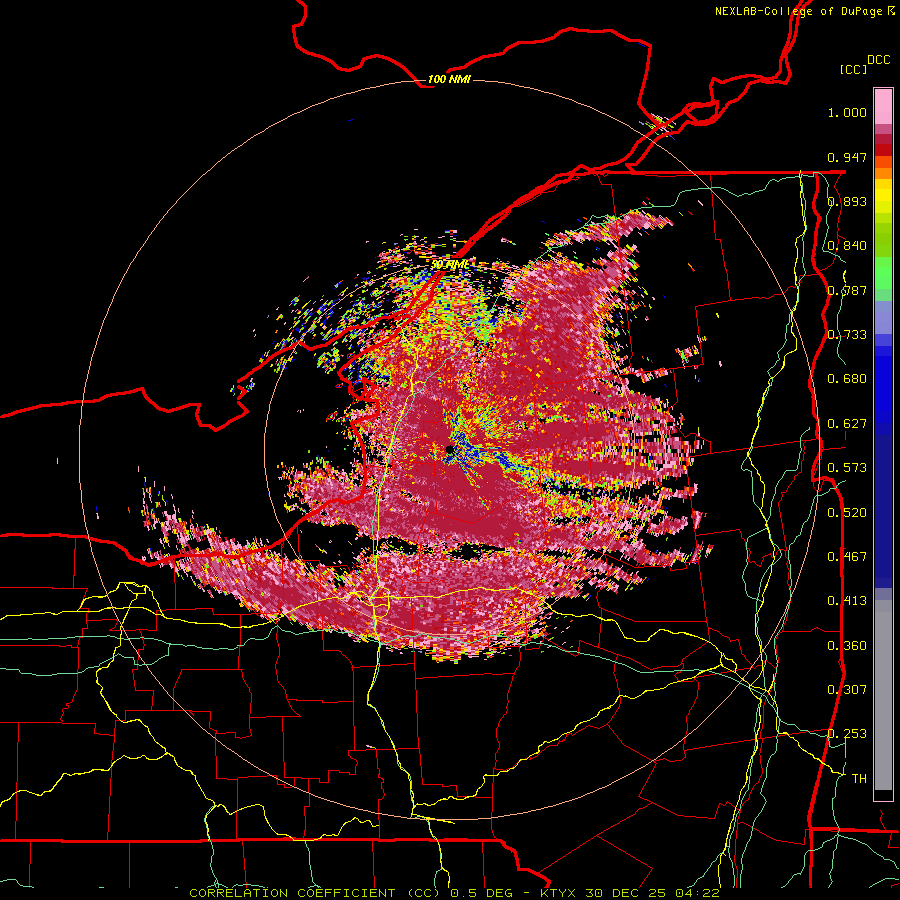Screen dimensions: 900x900
Task: Select the 0.733 scale value
Action: click(847, 335)
